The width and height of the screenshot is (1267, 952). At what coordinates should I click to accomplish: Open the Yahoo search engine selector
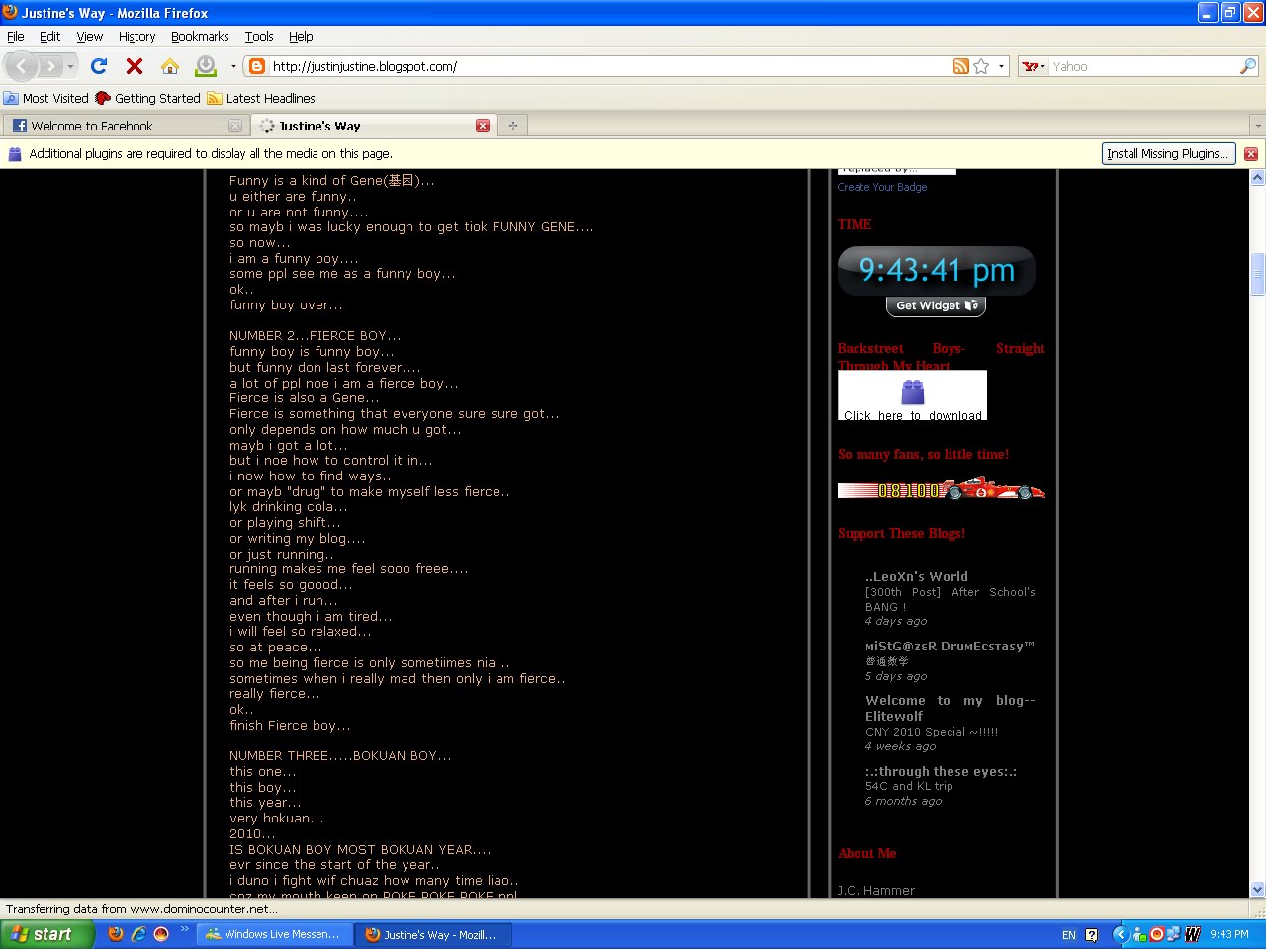click(x=1034, y=66)
